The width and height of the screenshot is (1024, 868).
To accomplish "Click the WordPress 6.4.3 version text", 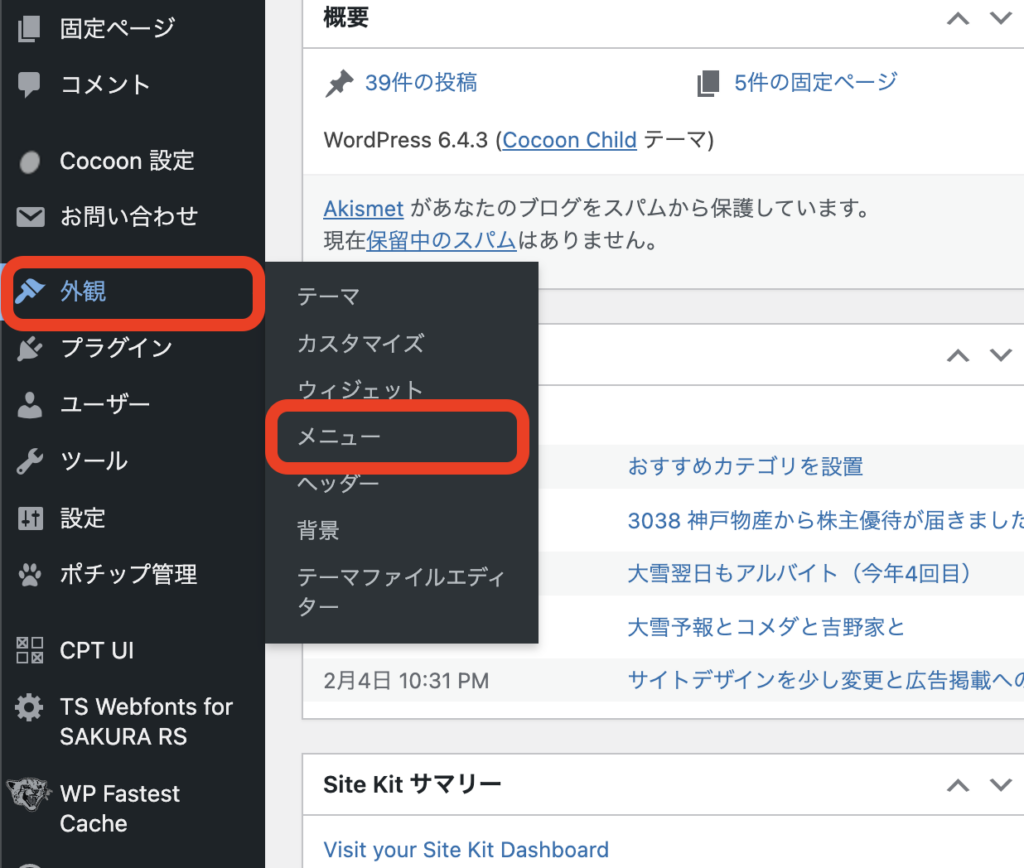I will click(x=406, y=140).
